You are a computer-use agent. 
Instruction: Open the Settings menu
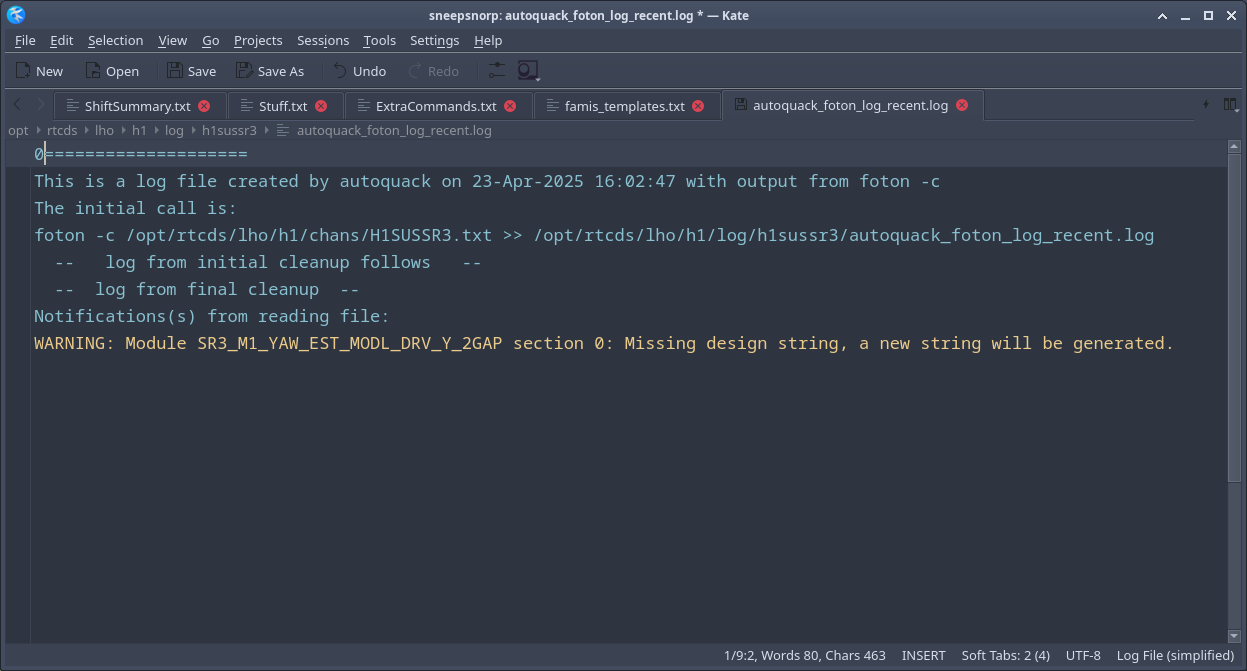434,40
